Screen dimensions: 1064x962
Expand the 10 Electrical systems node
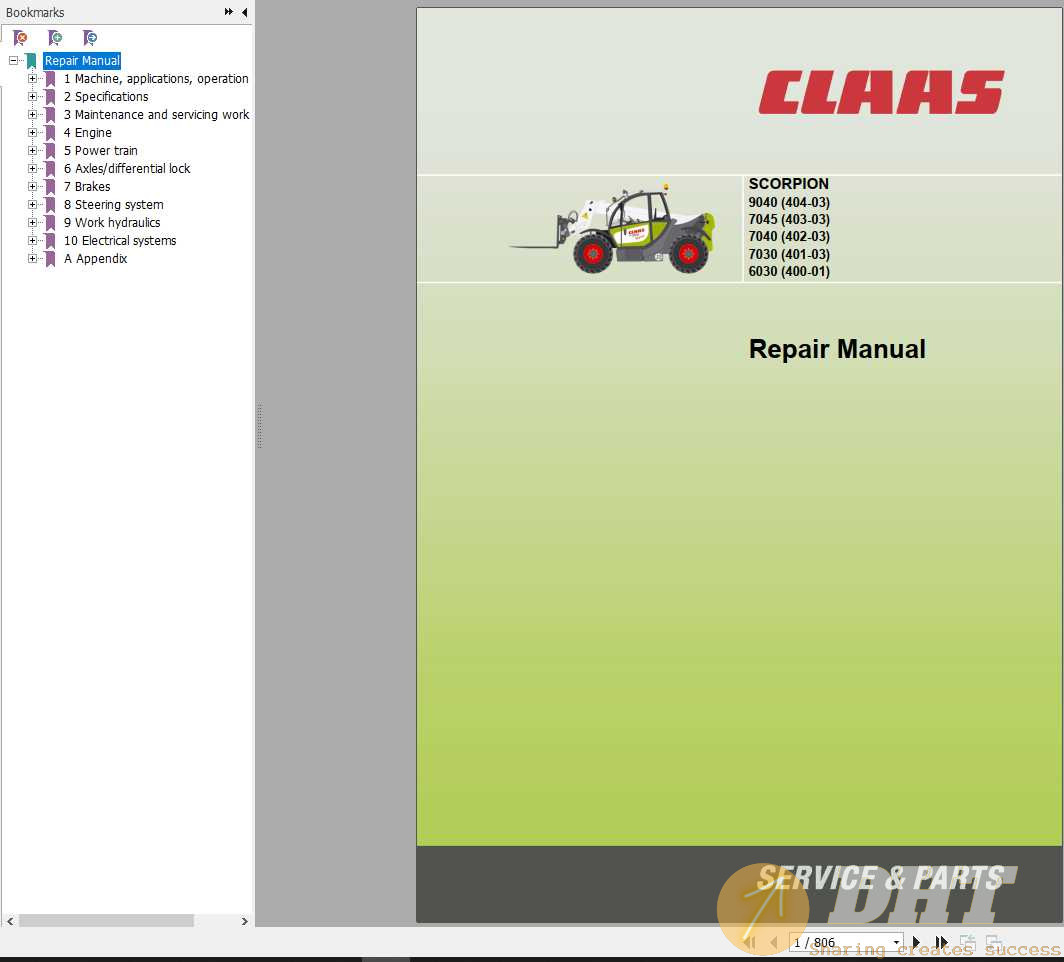pyautogui.click(x=32, y=240)
